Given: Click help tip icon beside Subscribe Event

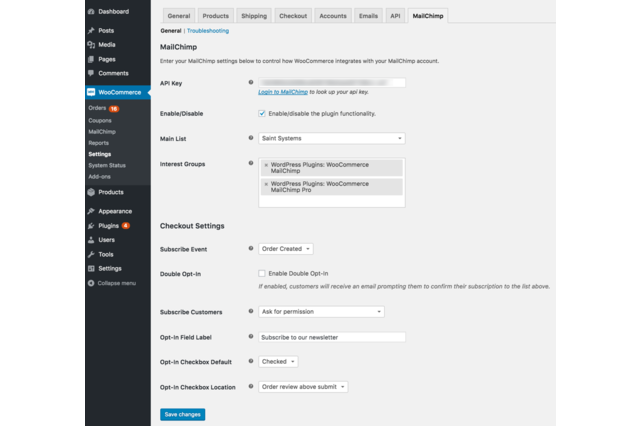Looking at the screenshot, I should point(251,248).
